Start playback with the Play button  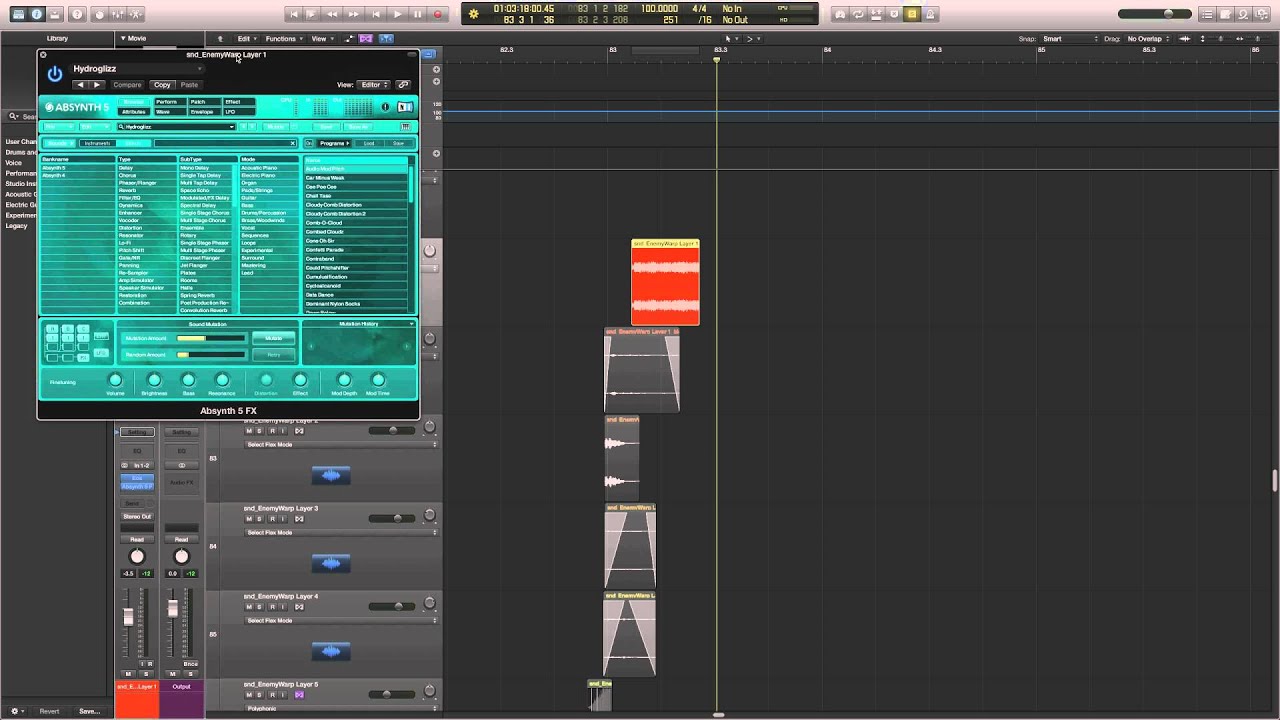(397, 14)
